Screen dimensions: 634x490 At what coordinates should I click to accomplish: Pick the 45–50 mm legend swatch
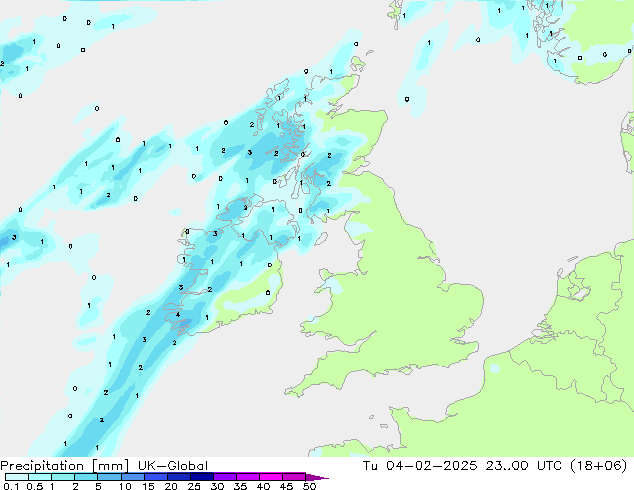[294, 477]
